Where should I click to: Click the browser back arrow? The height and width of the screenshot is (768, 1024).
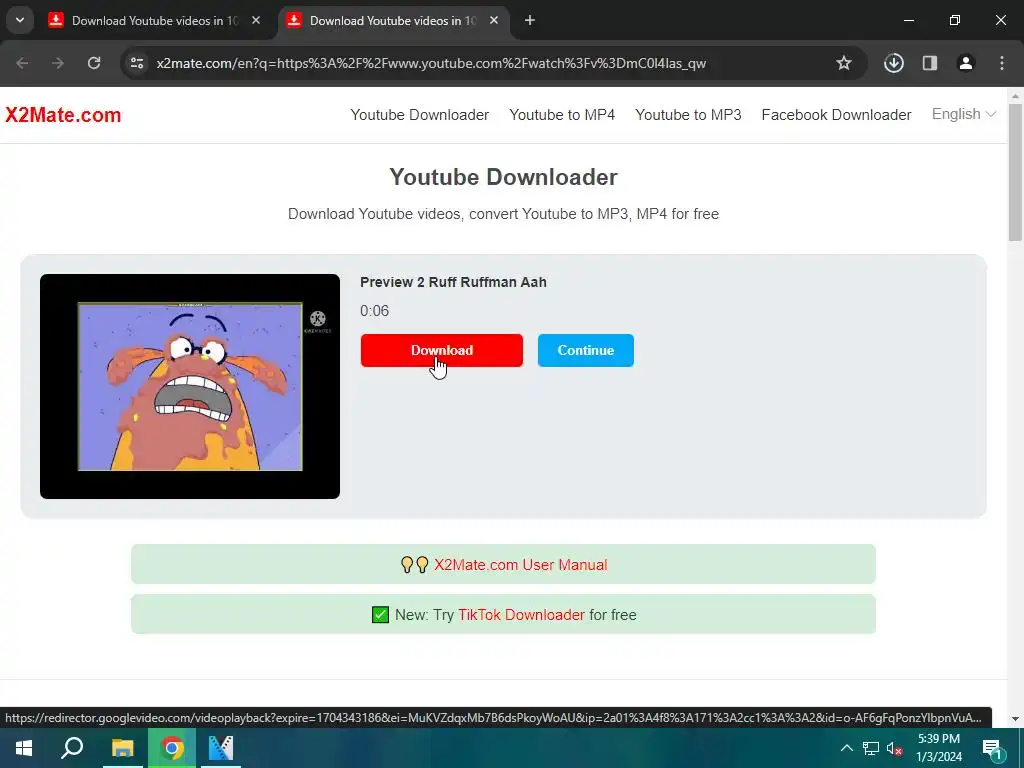(22, 63)
